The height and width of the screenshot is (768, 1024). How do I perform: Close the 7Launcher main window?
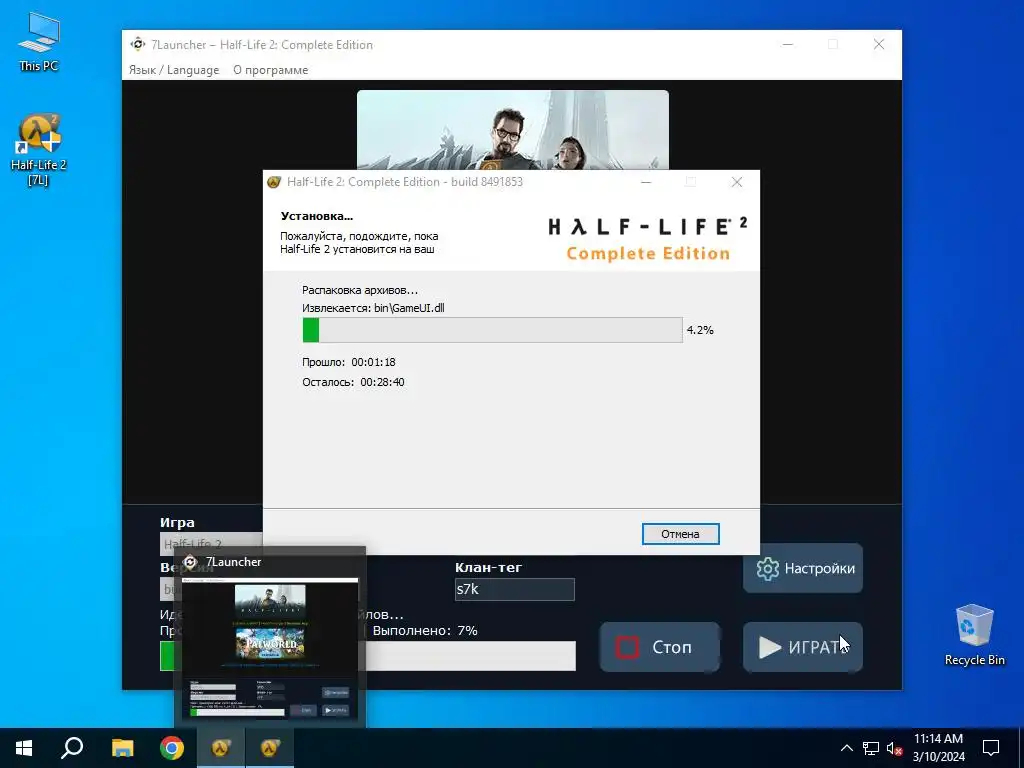click(879, 44)
